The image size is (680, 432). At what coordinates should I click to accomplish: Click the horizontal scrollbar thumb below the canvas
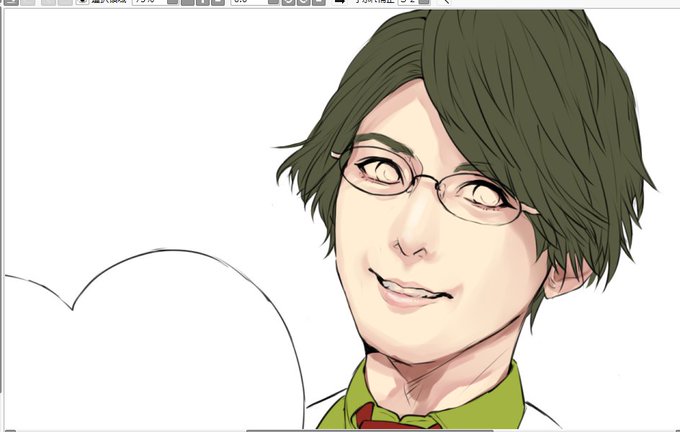pos(369,431)
